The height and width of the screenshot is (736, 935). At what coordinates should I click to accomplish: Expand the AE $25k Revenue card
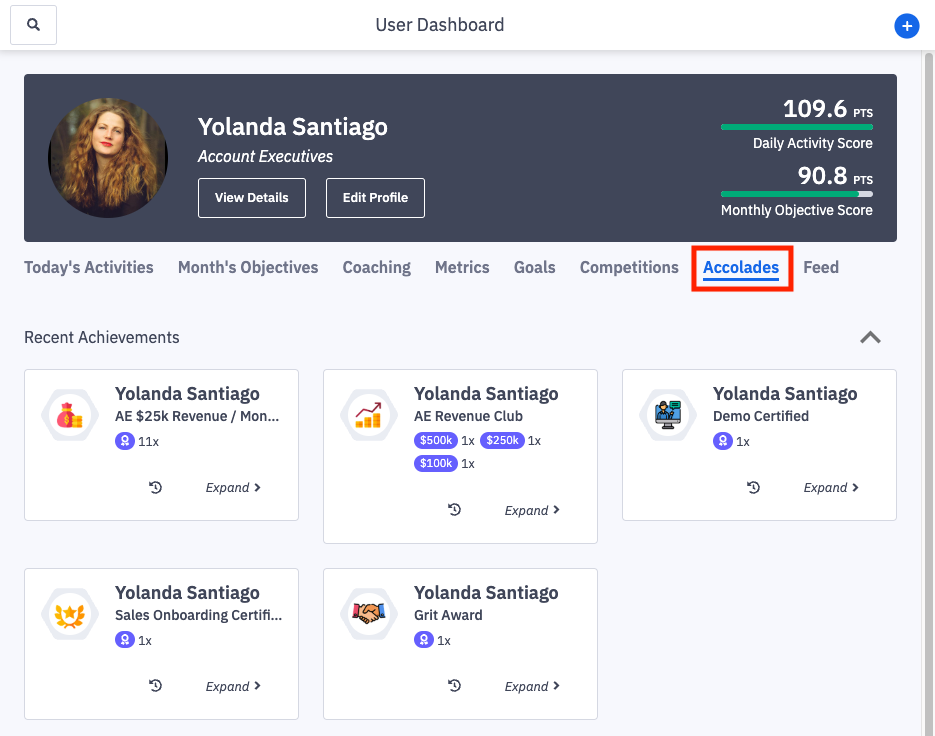tap(233, 488)
